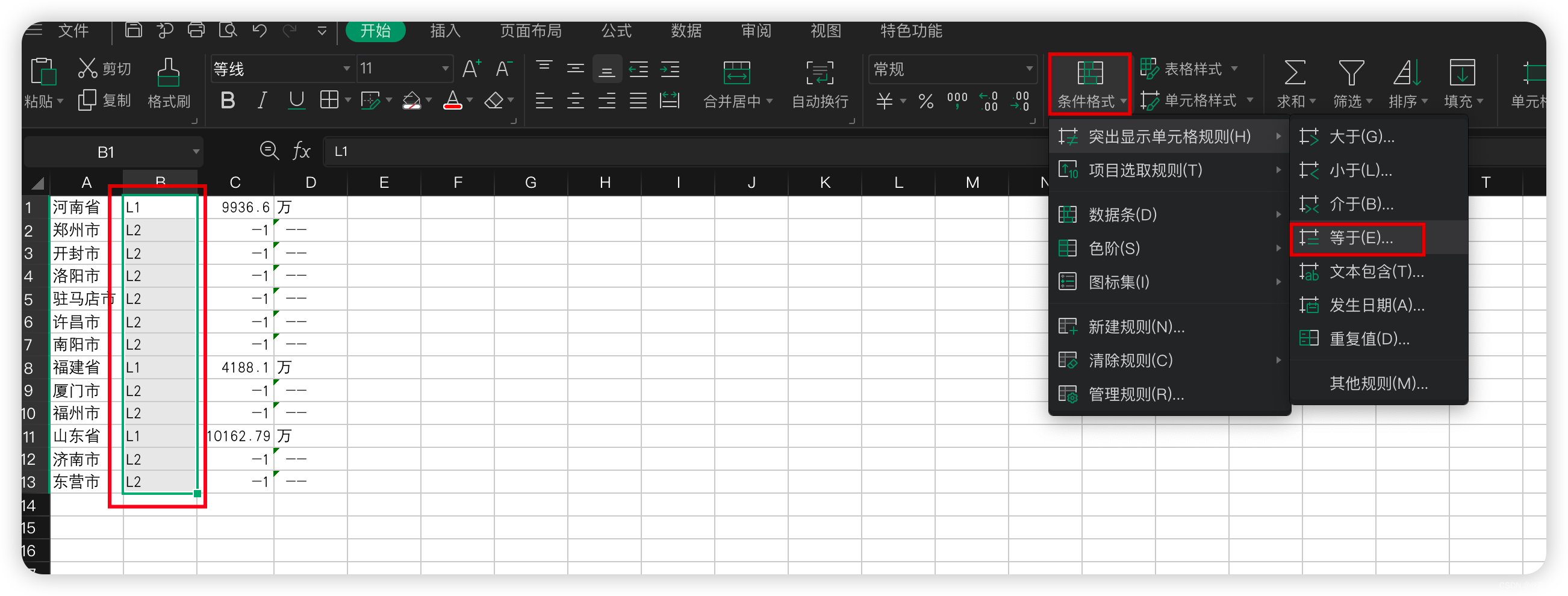
Task: Click the formula bar input field
Action: pyautogui.click(x=686, y=152)
